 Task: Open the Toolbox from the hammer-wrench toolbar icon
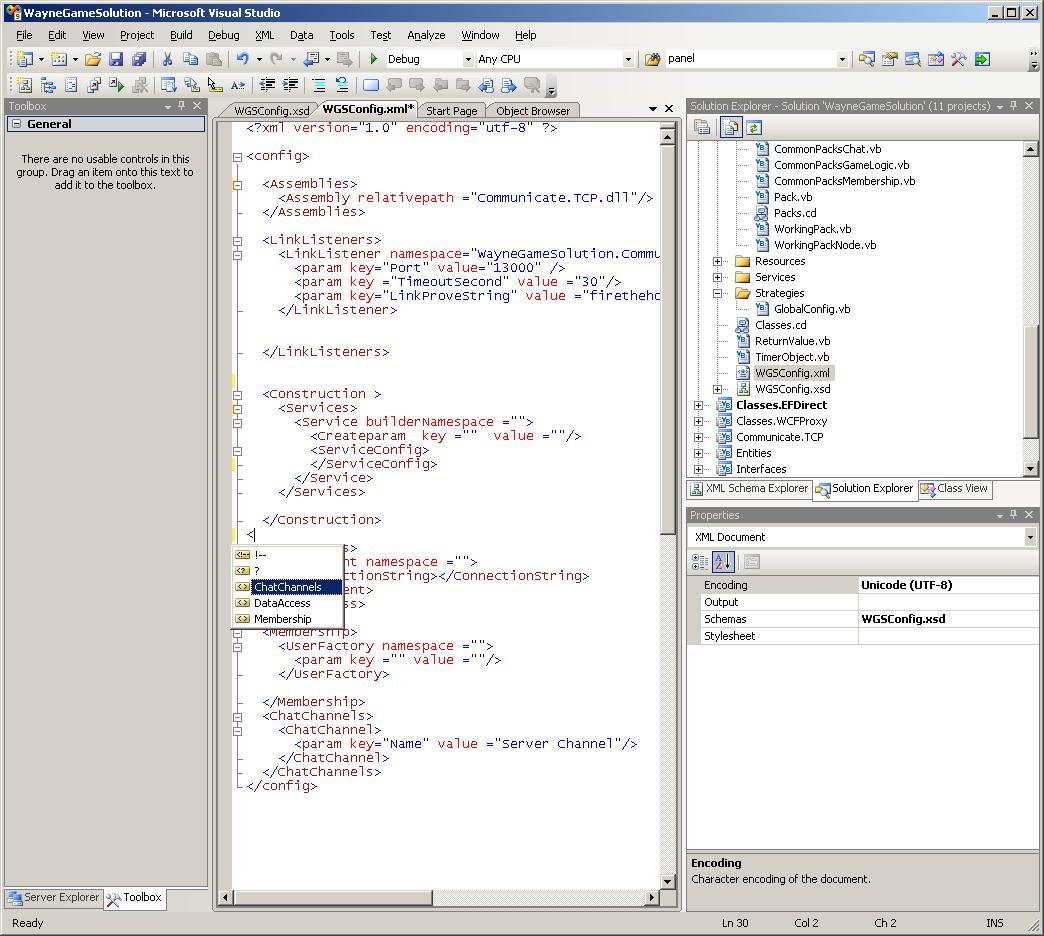pyautogui.click(x=958, y=59)
